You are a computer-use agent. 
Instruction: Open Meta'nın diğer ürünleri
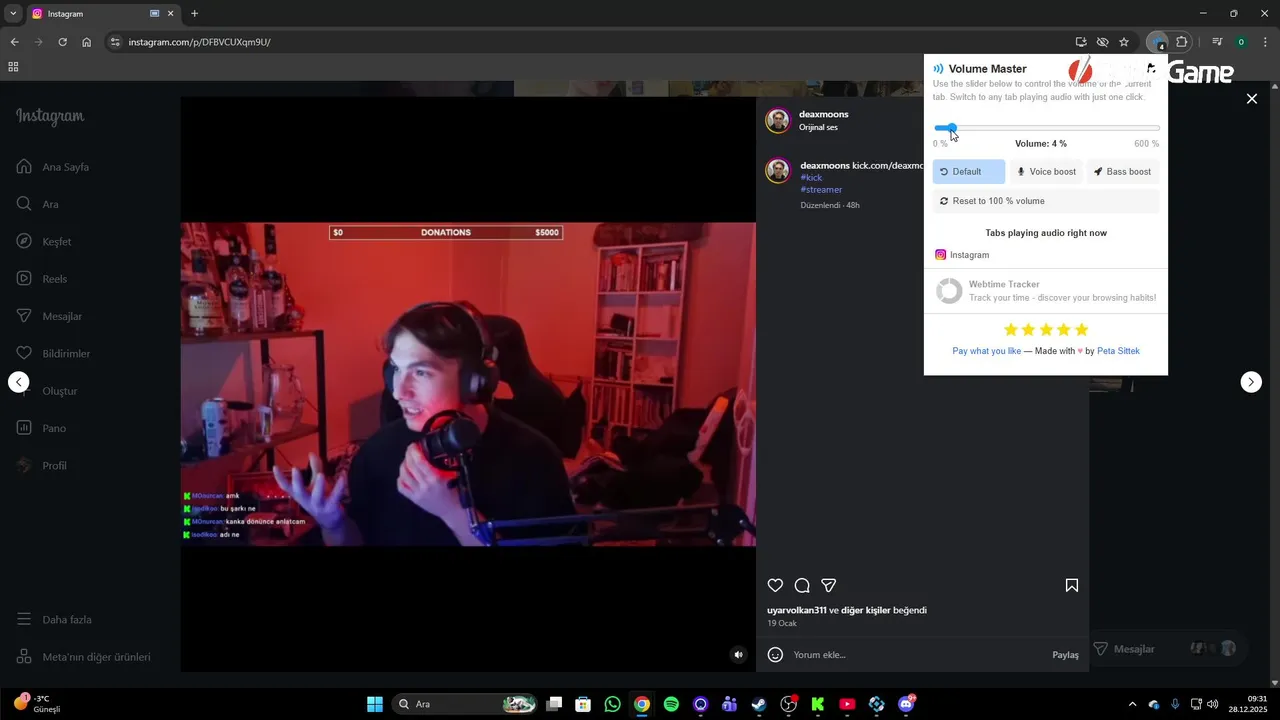(83, 657)
